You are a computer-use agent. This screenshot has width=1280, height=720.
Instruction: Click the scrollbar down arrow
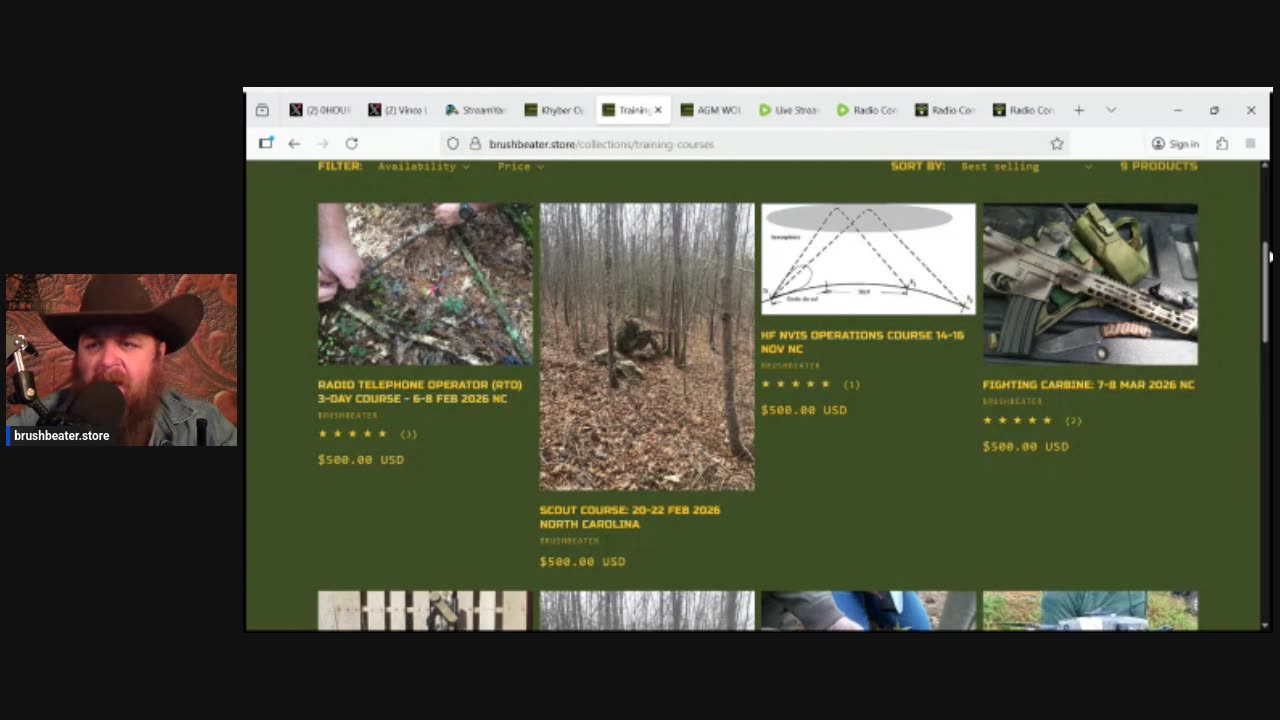pos(1265,625)
